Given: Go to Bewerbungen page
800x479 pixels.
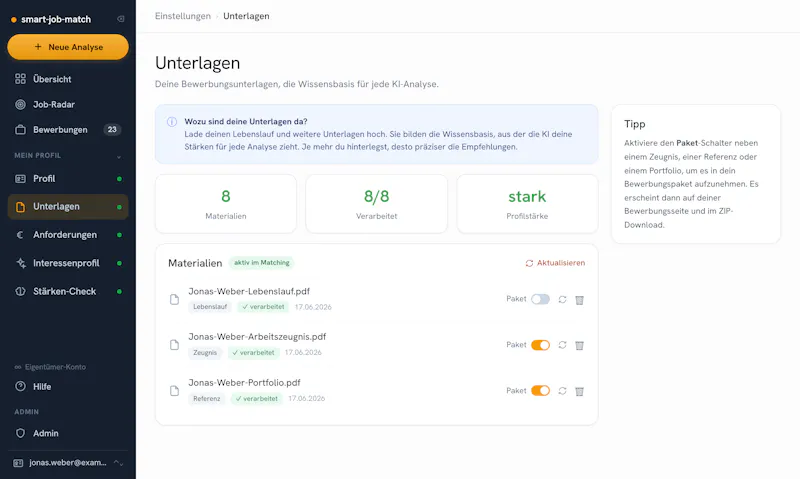Looking at the screenshot, I should pos(68,130).
